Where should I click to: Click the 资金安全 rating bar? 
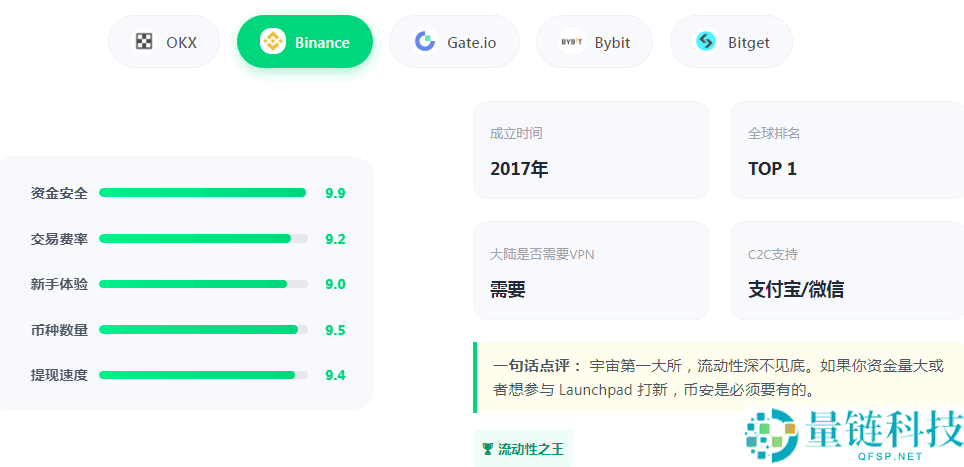203,193
